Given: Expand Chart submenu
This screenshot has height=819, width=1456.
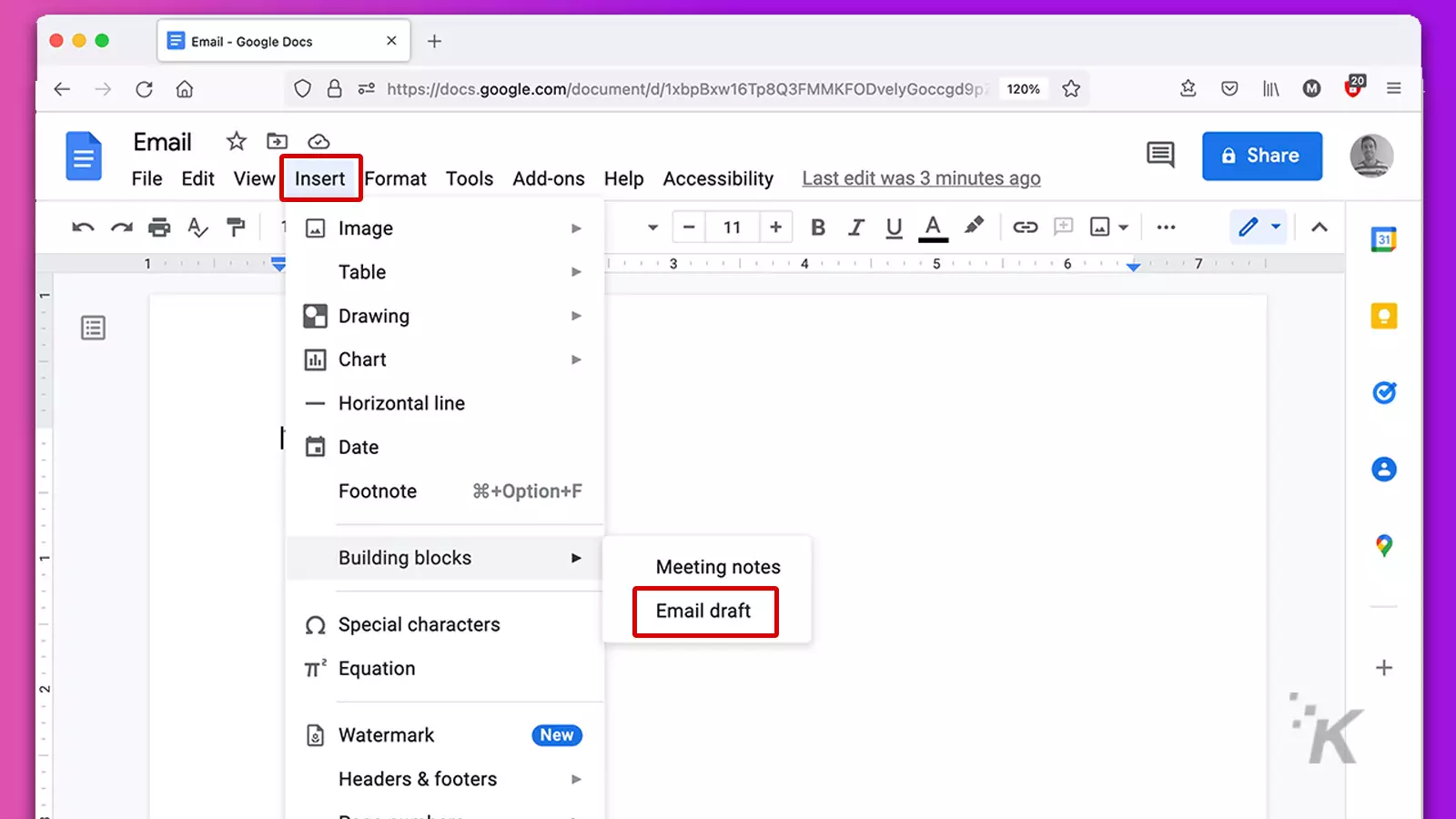Looking at the screenshot, I should click(444, 359).
